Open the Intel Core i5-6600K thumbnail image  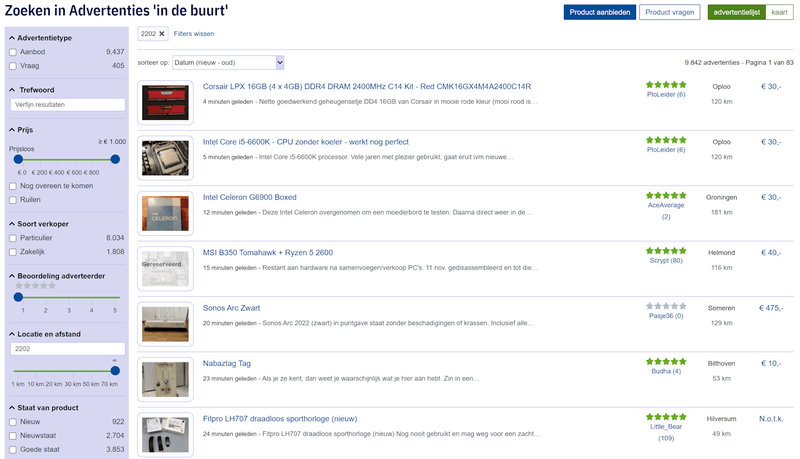click(x=165, y=158)
